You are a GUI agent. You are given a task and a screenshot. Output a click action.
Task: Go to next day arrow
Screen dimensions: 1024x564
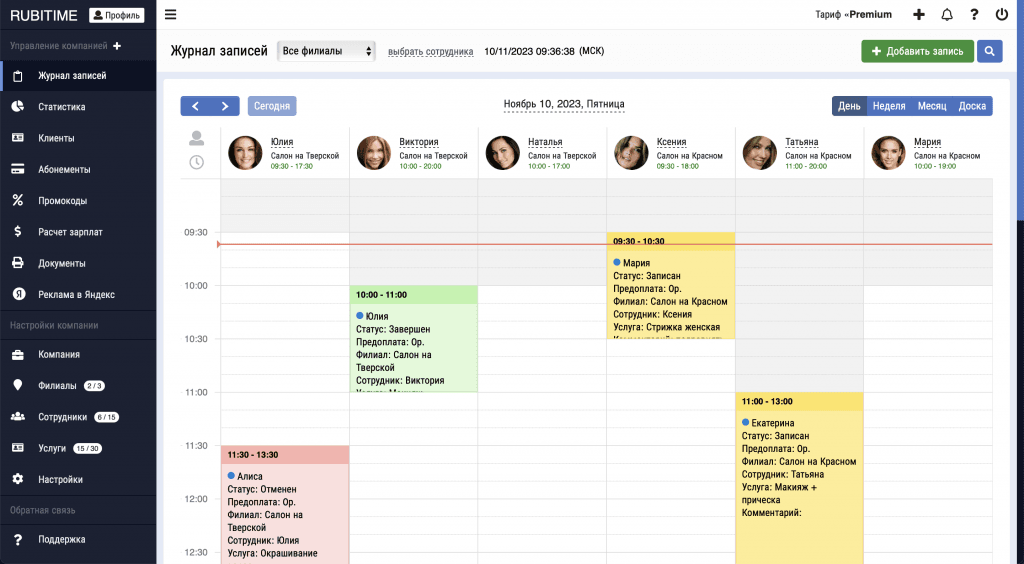(225, 106)
